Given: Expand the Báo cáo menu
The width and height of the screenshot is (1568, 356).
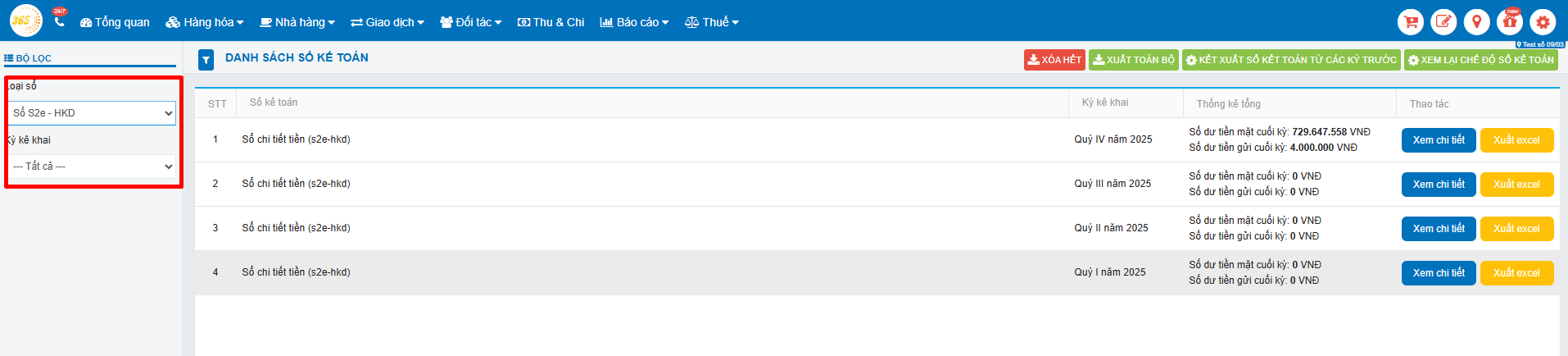Looking at the screenshot, I should tap(634, 22).
